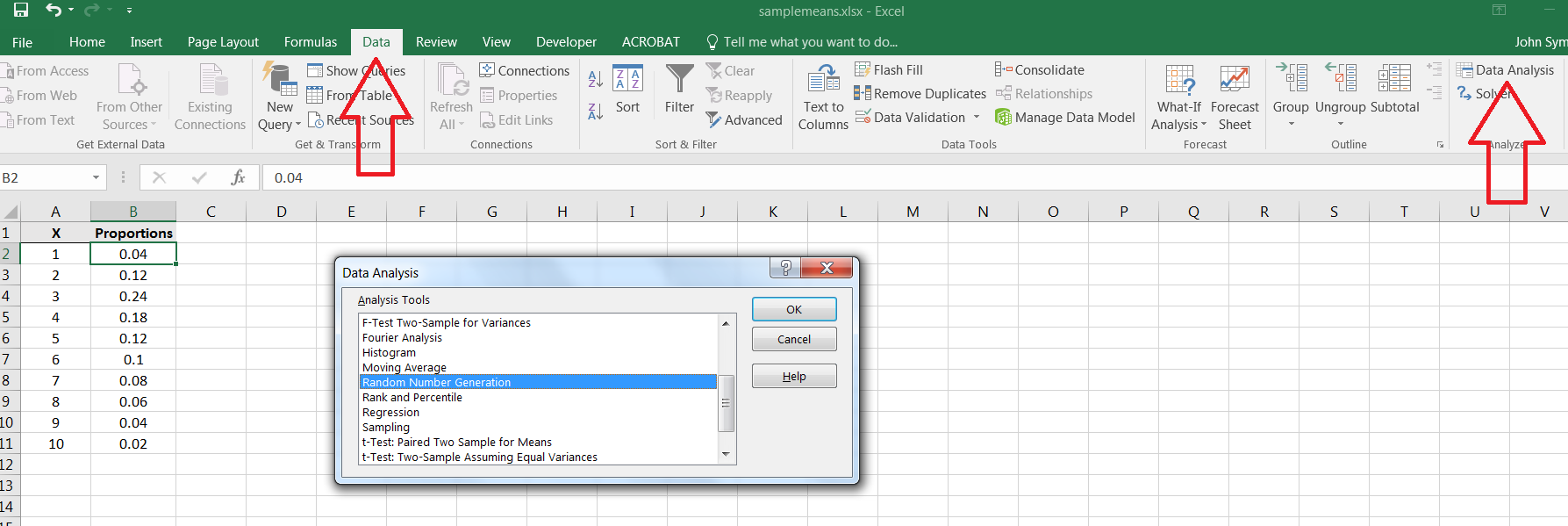
Task: Switch to the Formulas tab
Action: [310, 42]
